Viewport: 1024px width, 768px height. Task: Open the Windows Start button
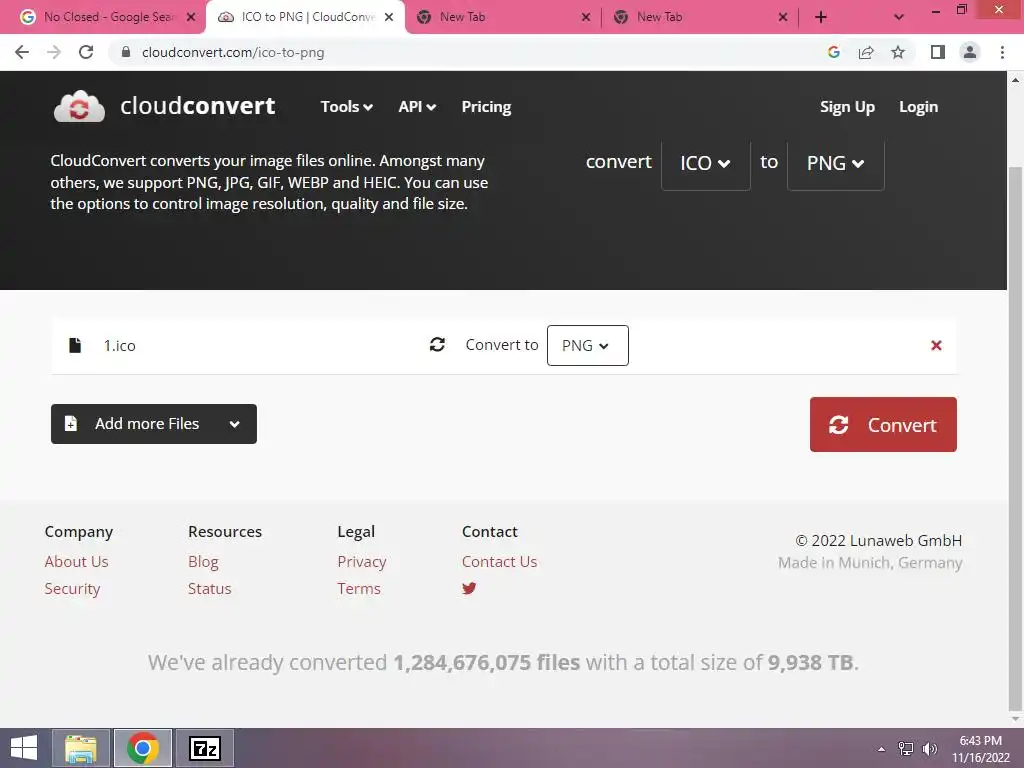click(24, 748)
